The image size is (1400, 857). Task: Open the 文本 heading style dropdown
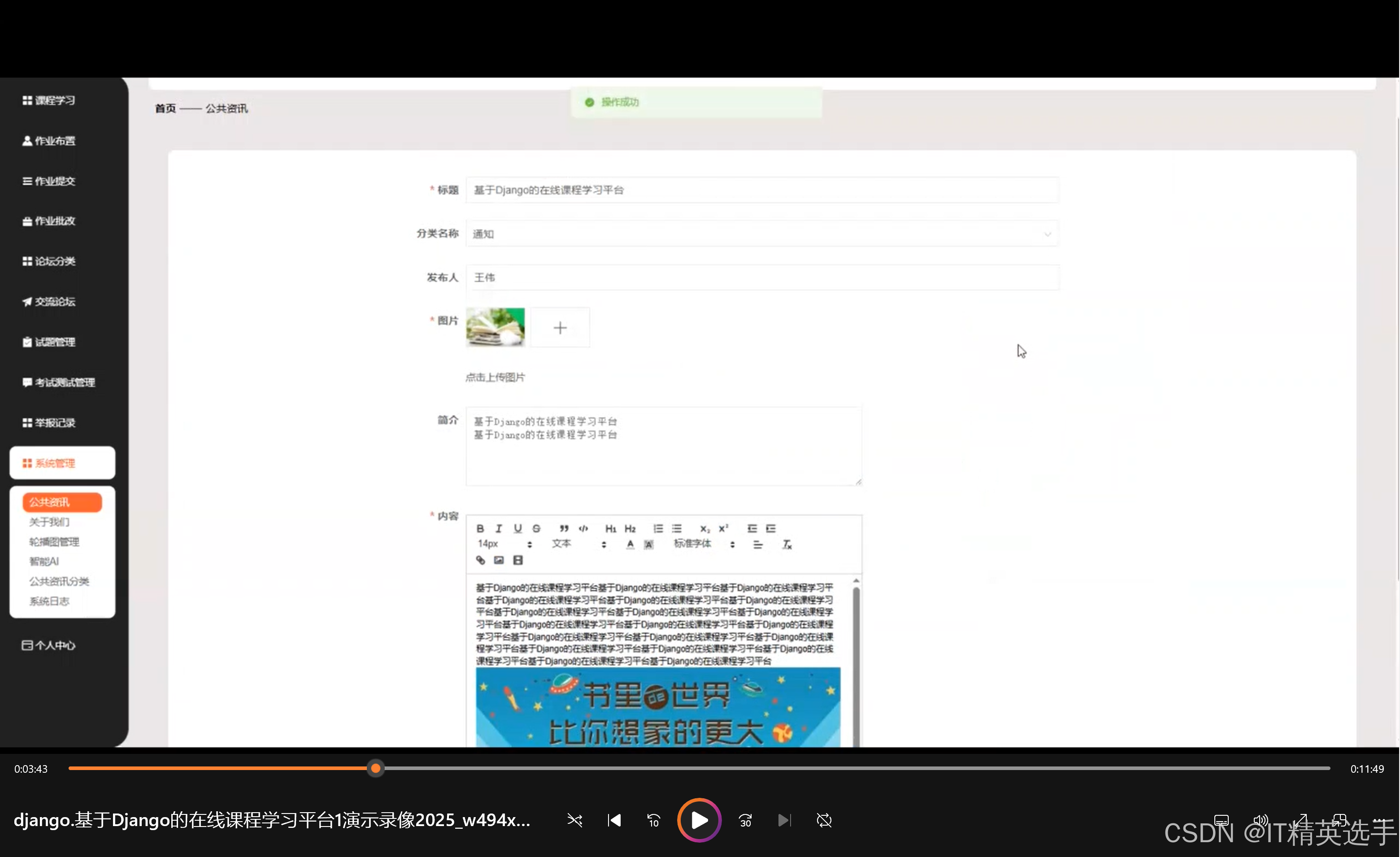click(x=578, y=544)
